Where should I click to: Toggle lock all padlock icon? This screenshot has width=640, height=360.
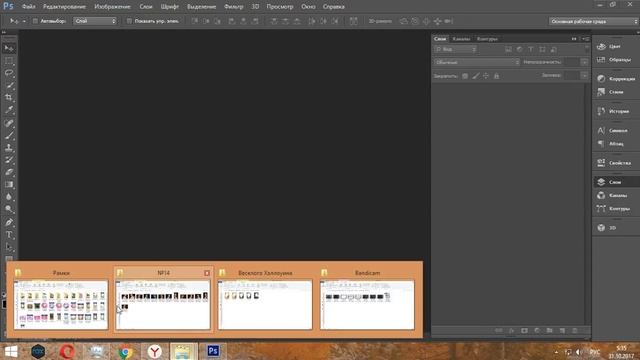[496, 76]
